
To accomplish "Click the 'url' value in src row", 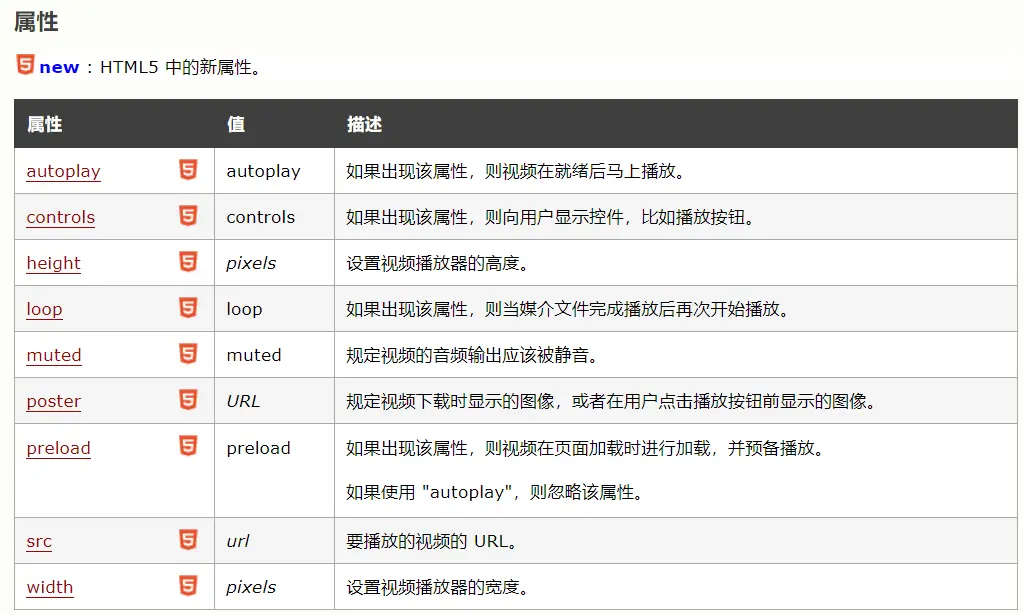I will pos(237,541).
